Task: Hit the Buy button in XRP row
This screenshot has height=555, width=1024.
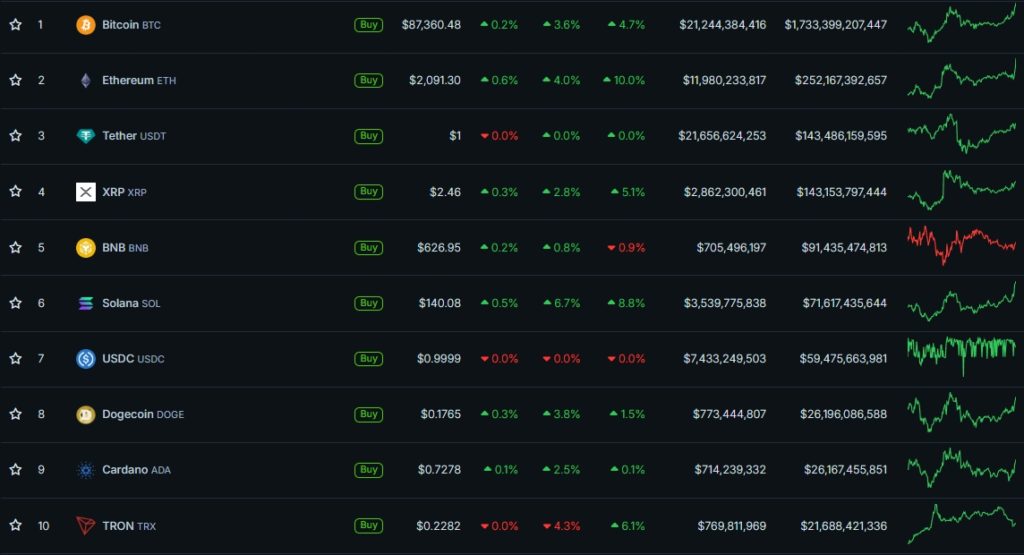Action: click(369, 191)
